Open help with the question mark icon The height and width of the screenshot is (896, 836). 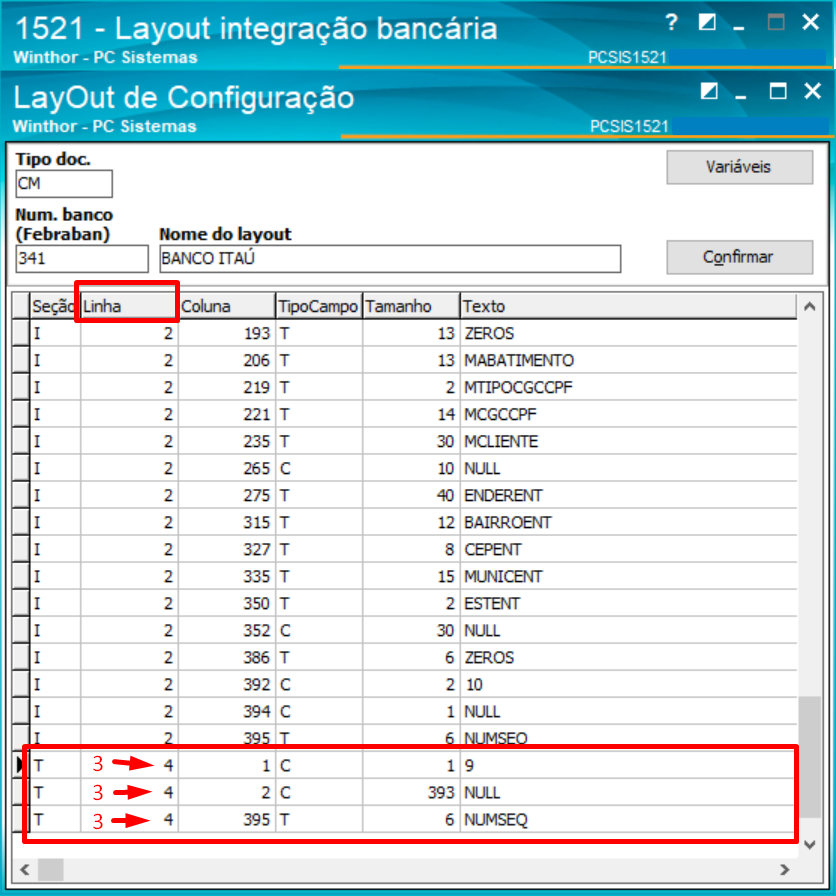671,23
